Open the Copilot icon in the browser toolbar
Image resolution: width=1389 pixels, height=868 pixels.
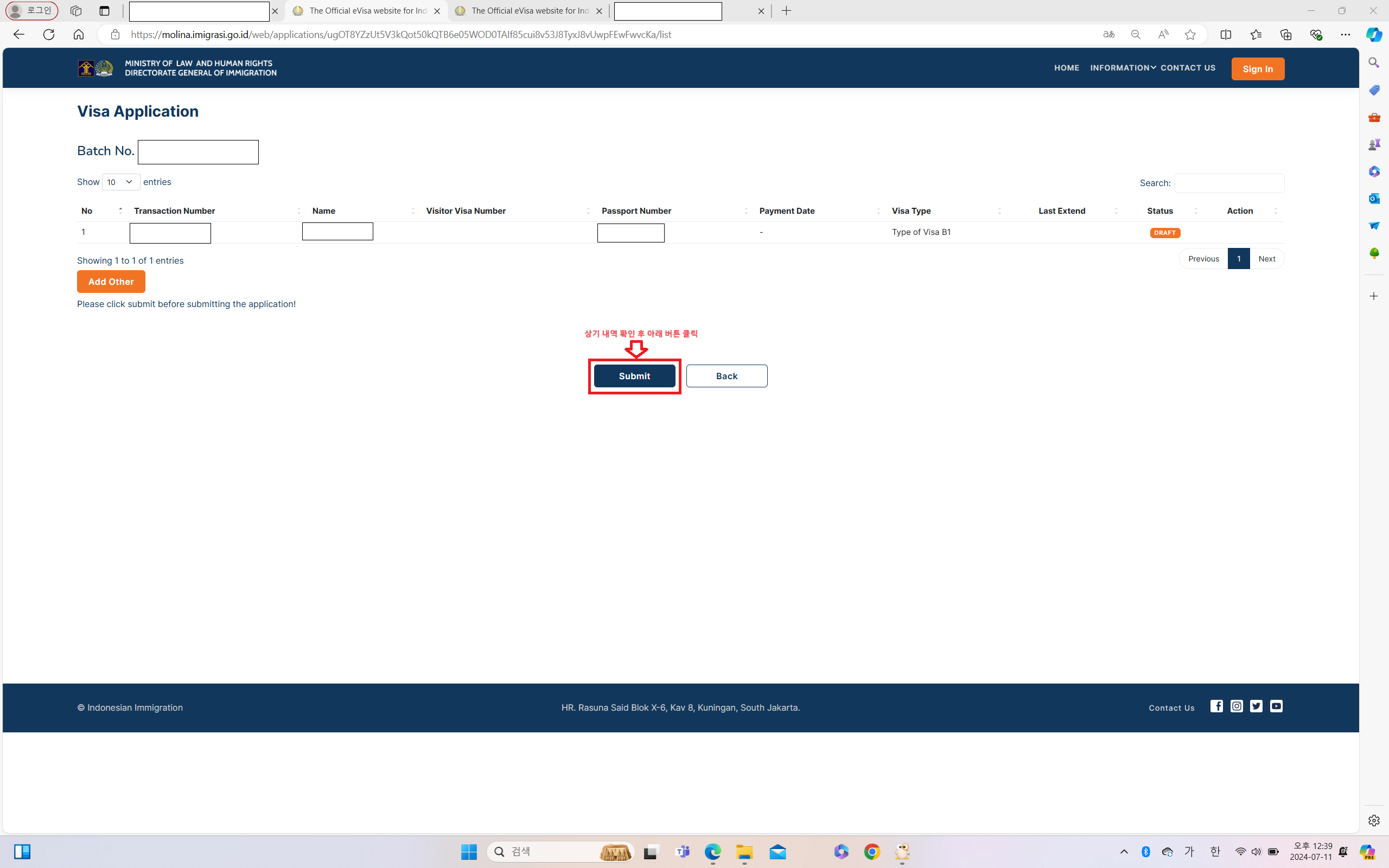pyautogui.click(x=1374, y=34)
